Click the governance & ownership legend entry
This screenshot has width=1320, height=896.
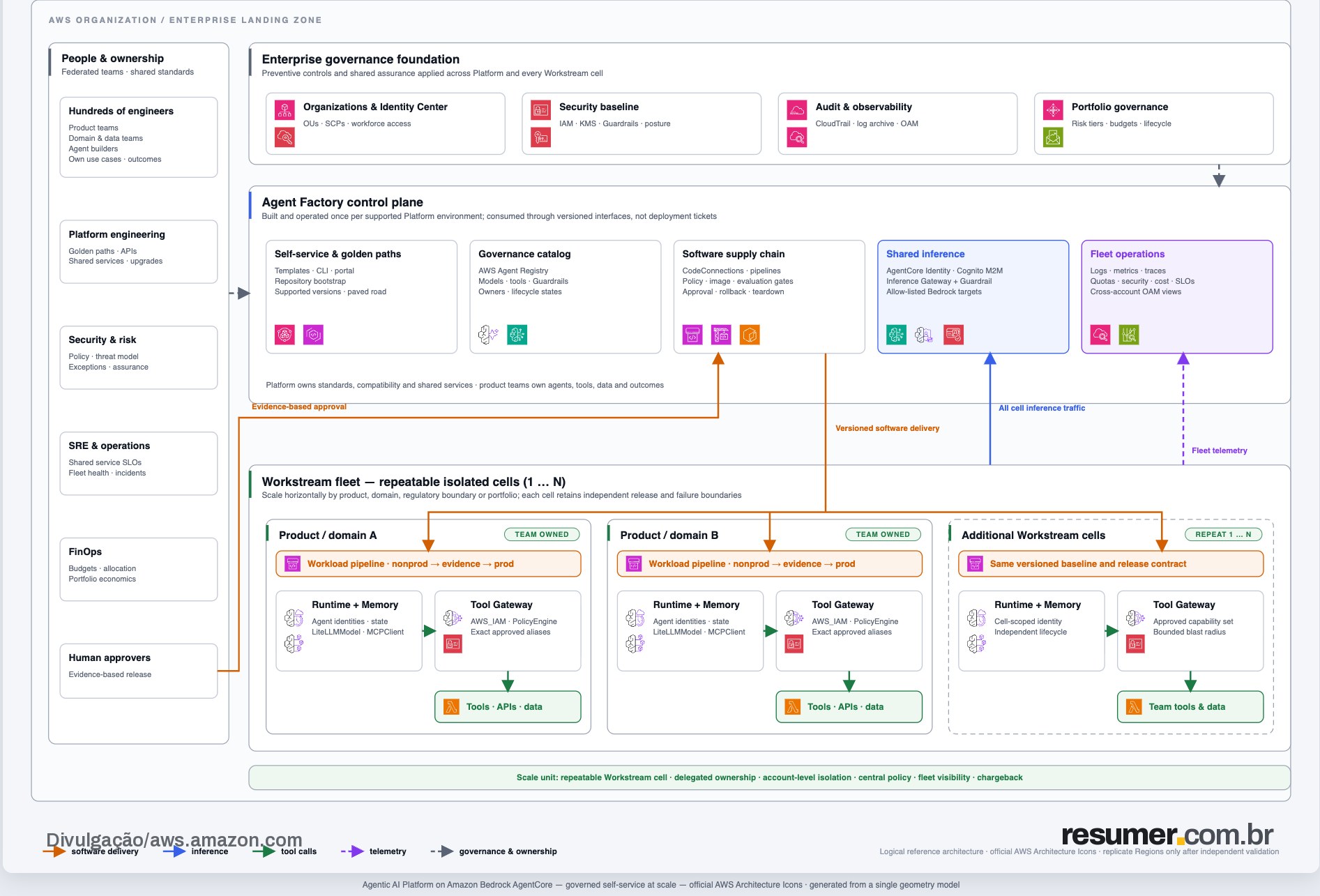coord(494,851)
